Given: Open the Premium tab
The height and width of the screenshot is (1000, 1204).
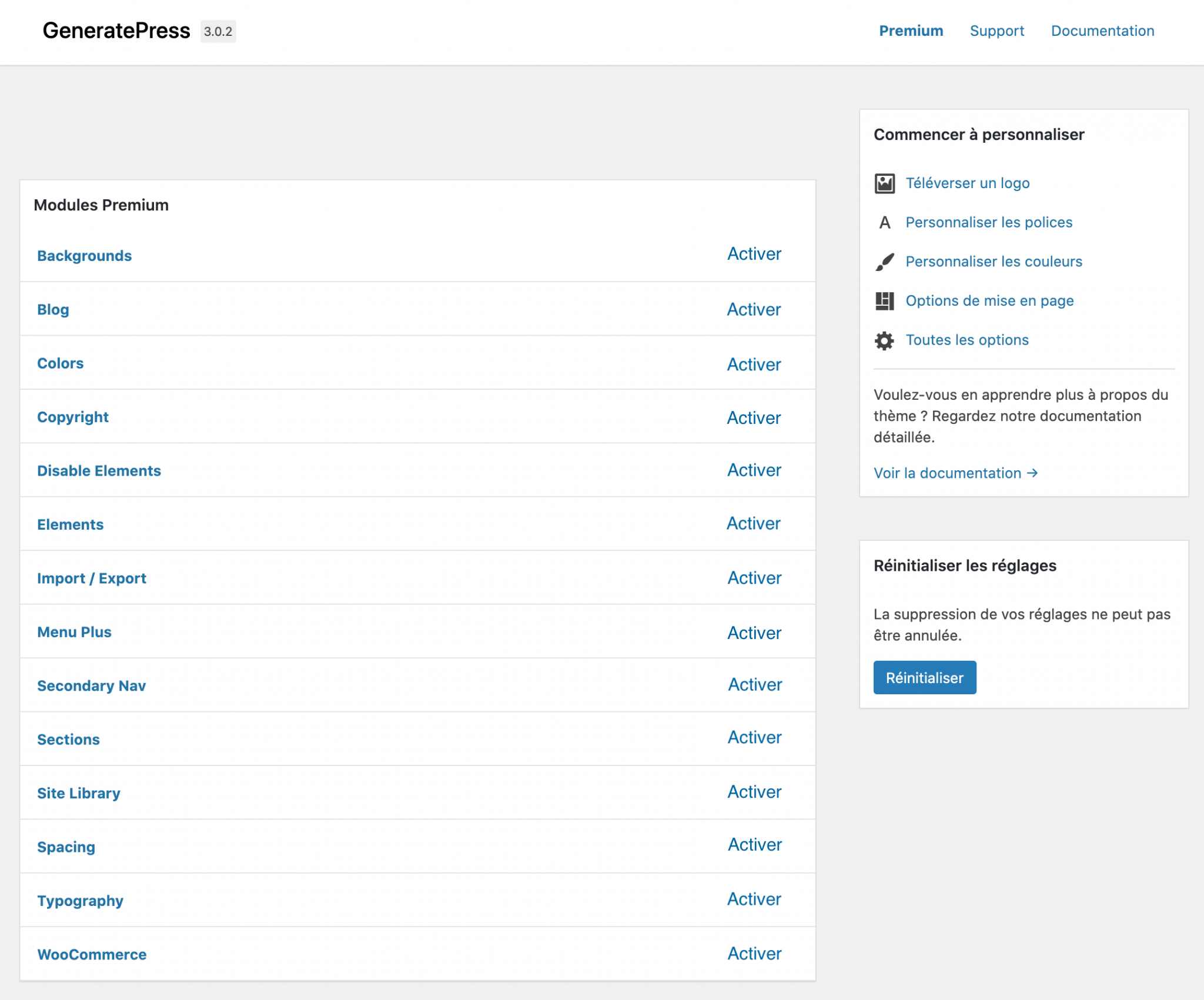Looking at the screenshot, I should pyautogui.click(x=911, y=31).
